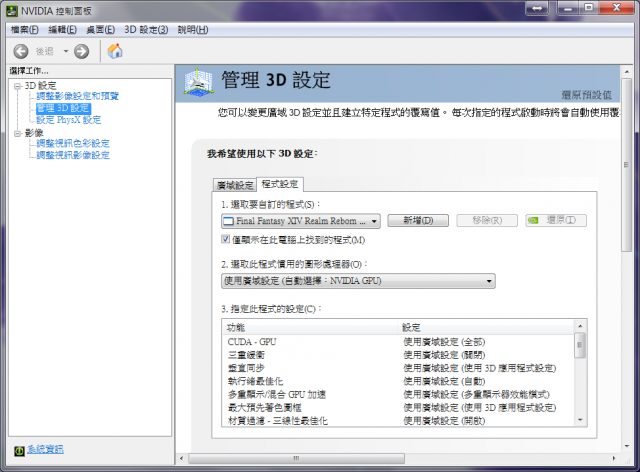Viewport: 640px width, 472px height.
Task: Open the Home icon in toolbar
Action: tap(115, 51)
